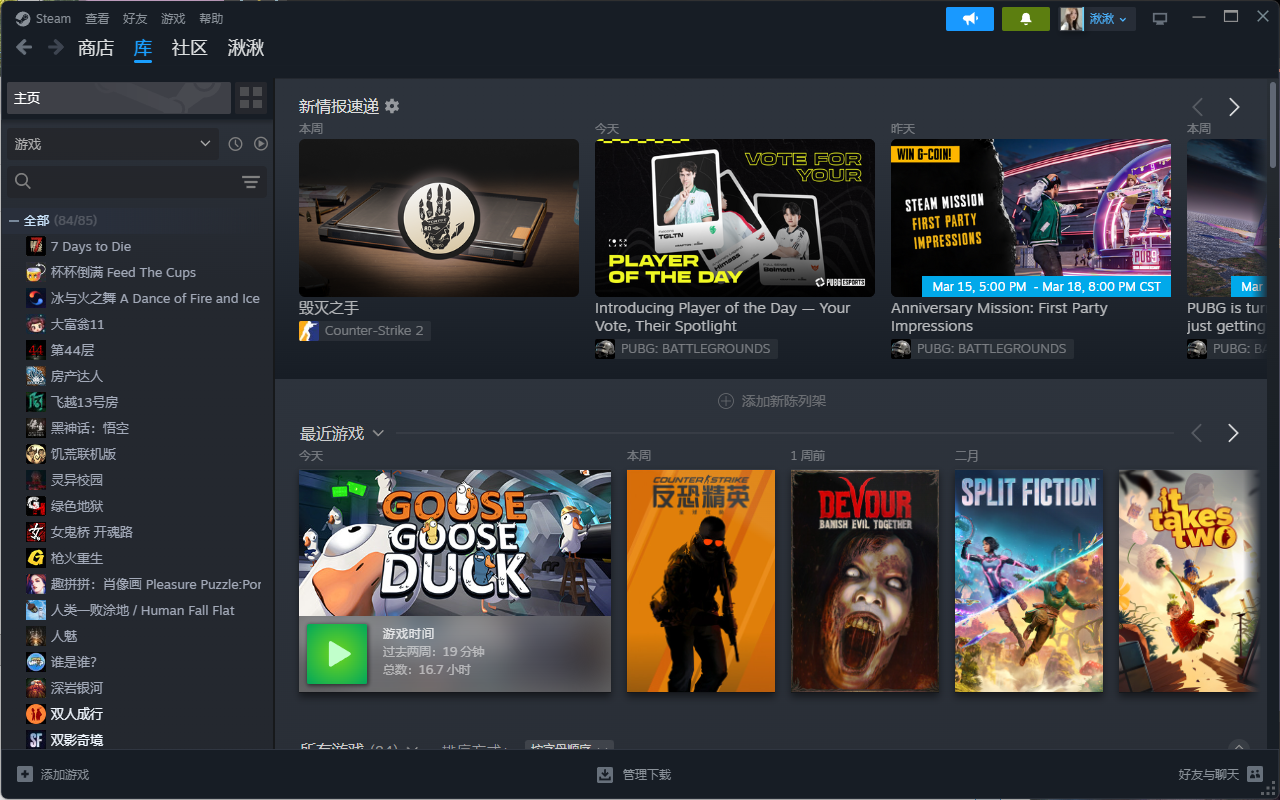The width and height of the screenshot is (1280, 800).
Task: Click the recent activity clock icon
Action: (235, 144)
